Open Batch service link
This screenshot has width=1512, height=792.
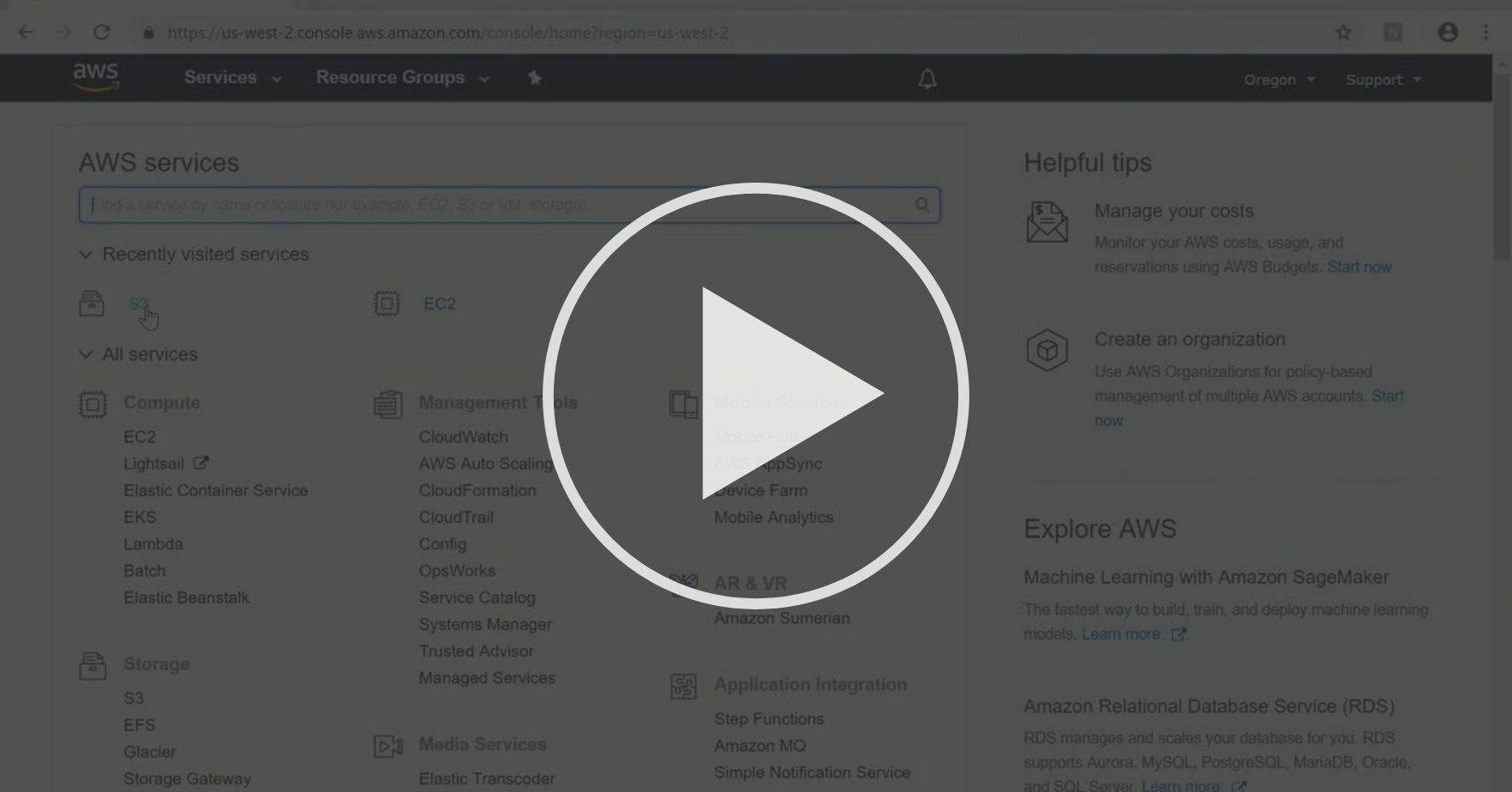(144, 571)
